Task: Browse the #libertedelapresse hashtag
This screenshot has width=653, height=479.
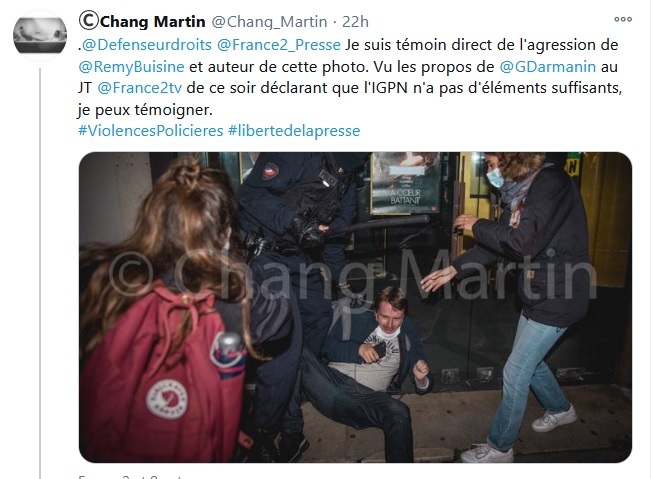Action: (294, 131)
